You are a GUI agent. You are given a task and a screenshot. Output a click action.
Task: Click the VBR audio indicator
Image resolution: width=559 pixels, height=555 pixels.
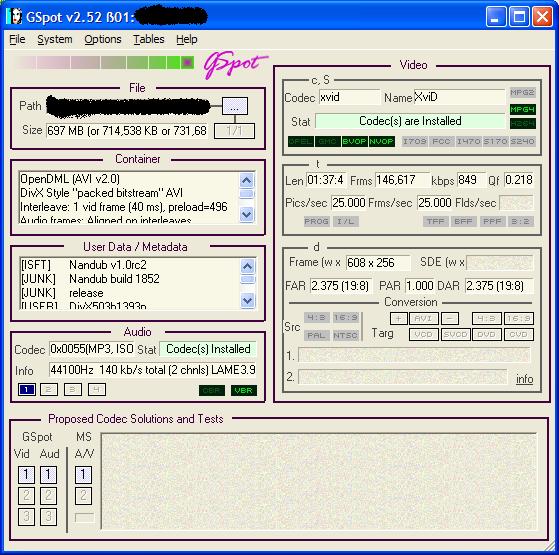point(243,390)
